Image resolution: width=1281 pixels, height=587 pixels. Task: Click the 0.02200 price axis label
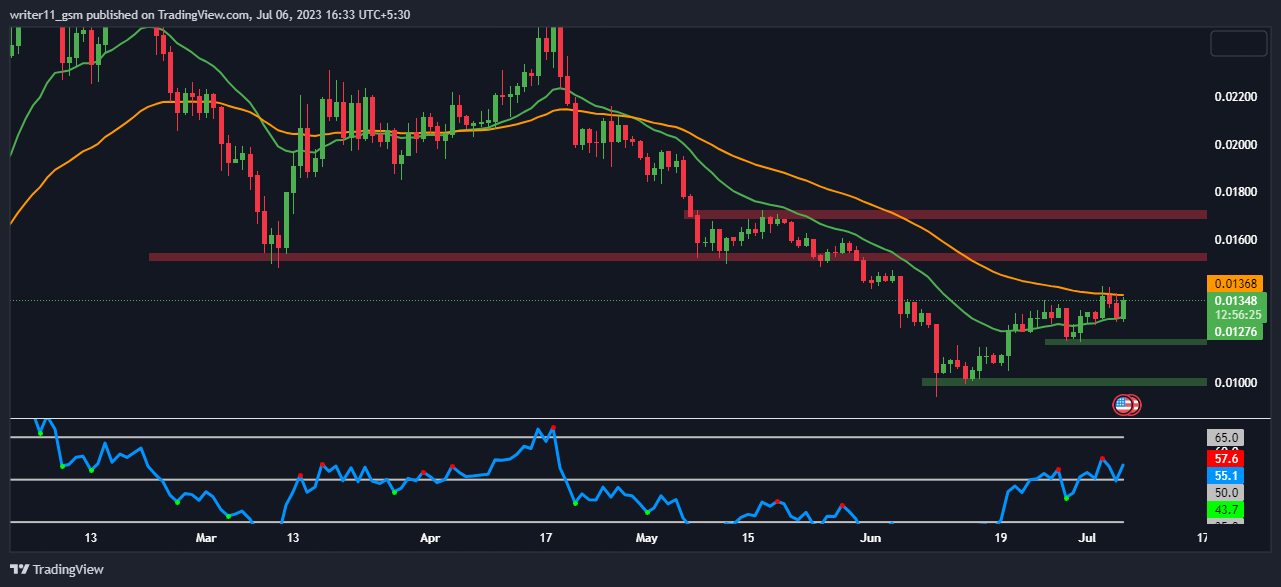coord(1235,97)
